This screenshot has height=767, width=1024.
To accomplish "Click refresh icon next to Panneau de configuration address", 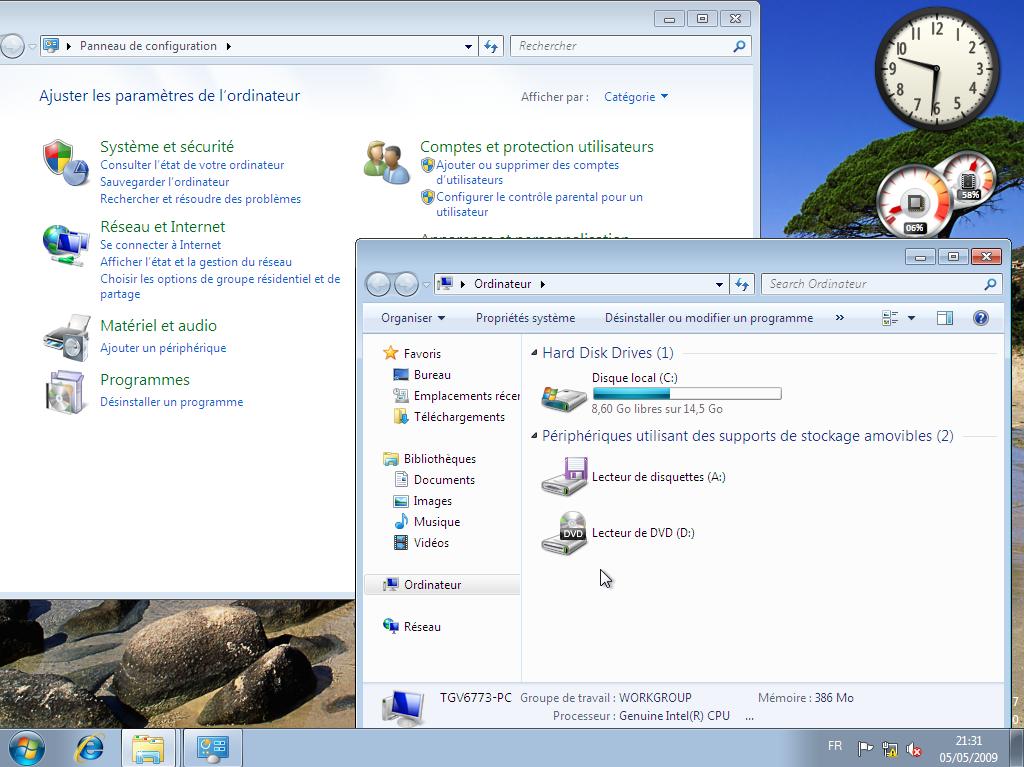I will 491,46.
